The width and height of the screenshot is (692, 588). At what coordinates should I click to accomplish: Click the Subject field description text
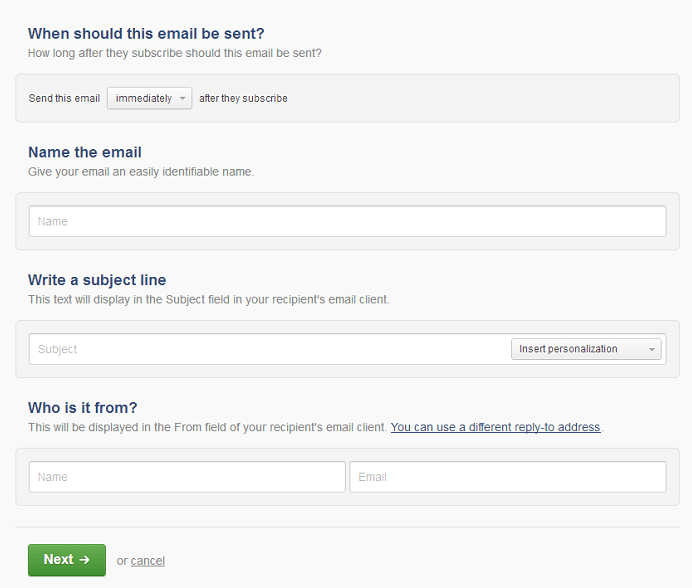tap(209, 300)
